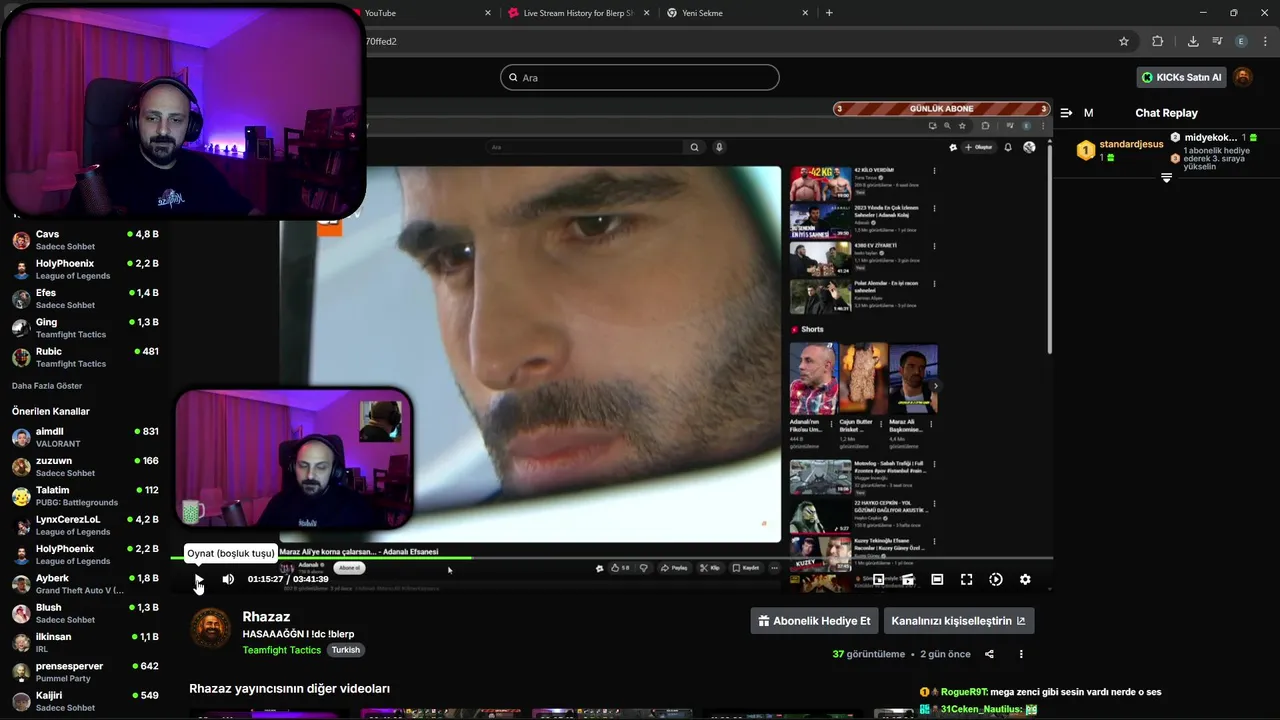Viewport: 1280px width, 720px height.
Task: Open Efes channel in sidebar
Action: click(x=85, y=298)
